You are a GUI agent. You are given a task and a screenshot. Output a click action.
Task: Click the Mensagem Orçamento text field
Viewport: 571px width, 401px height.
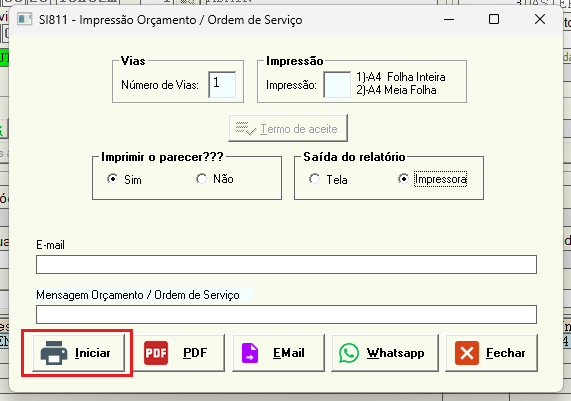(286, 314)
